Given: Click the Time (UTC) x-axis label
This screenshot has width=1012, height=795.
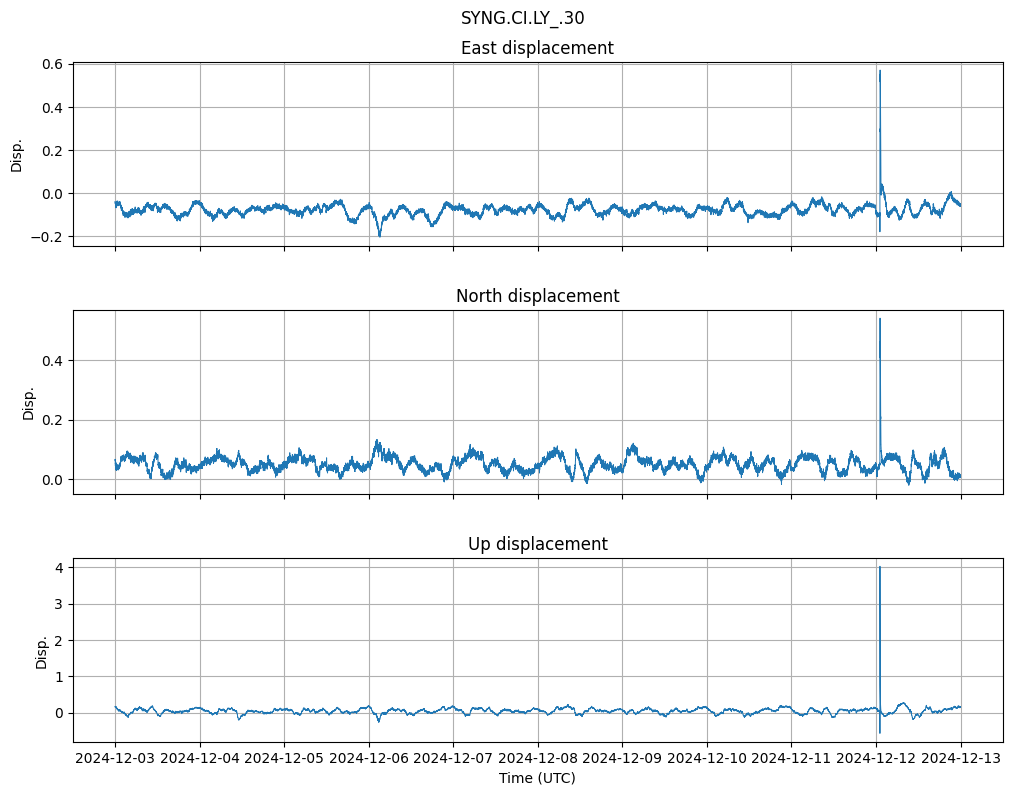Looking at the screenshot, I should tap(537, 778).
